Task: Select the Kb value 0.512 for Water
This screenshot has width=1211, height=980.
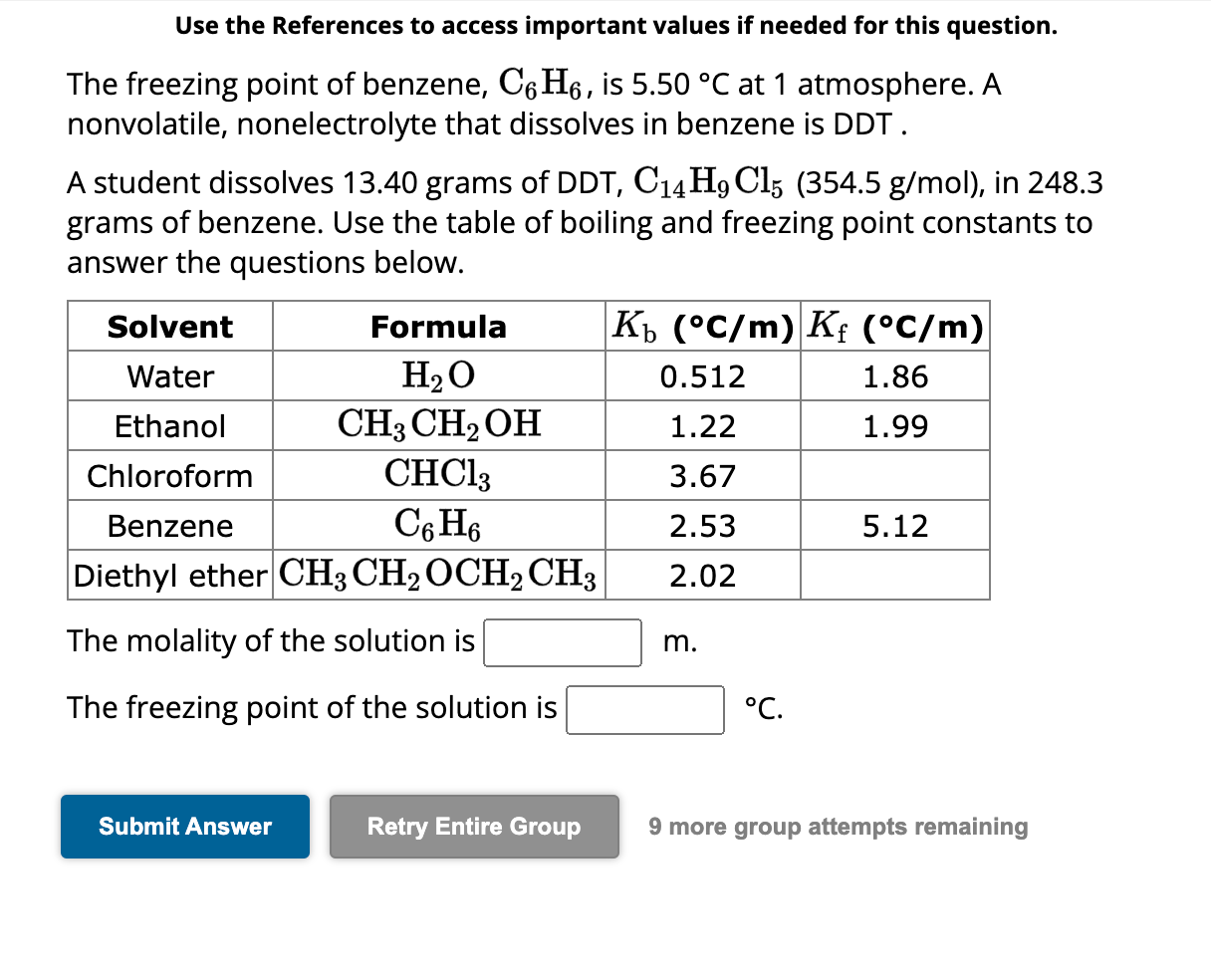Action: pyautogui.click(x=701, y=376)
